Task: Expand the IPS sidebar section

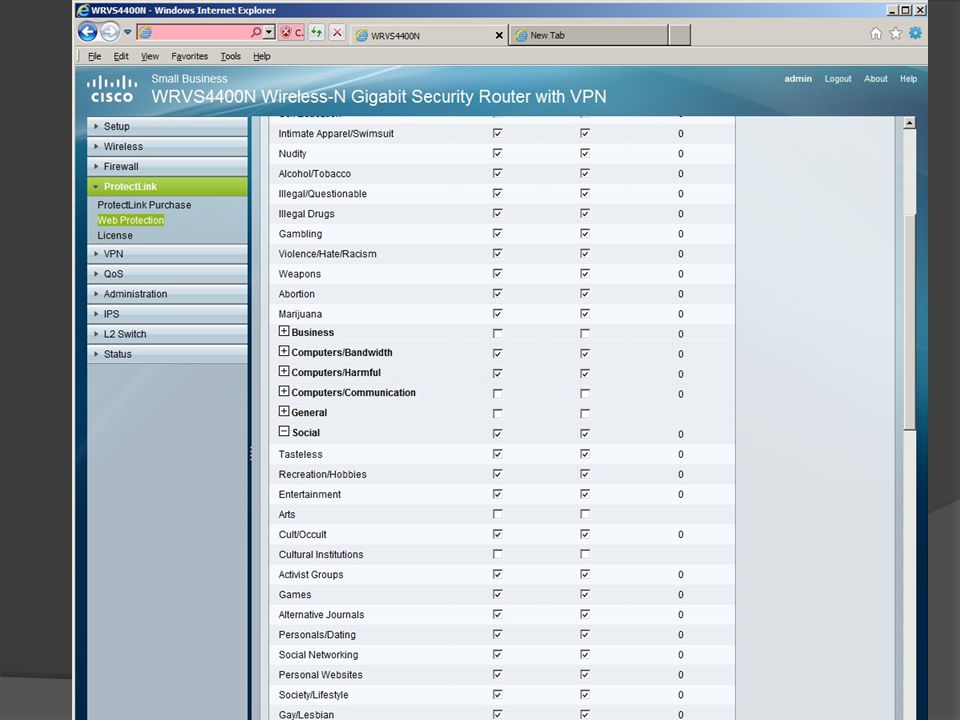Action: coord(167,314)
